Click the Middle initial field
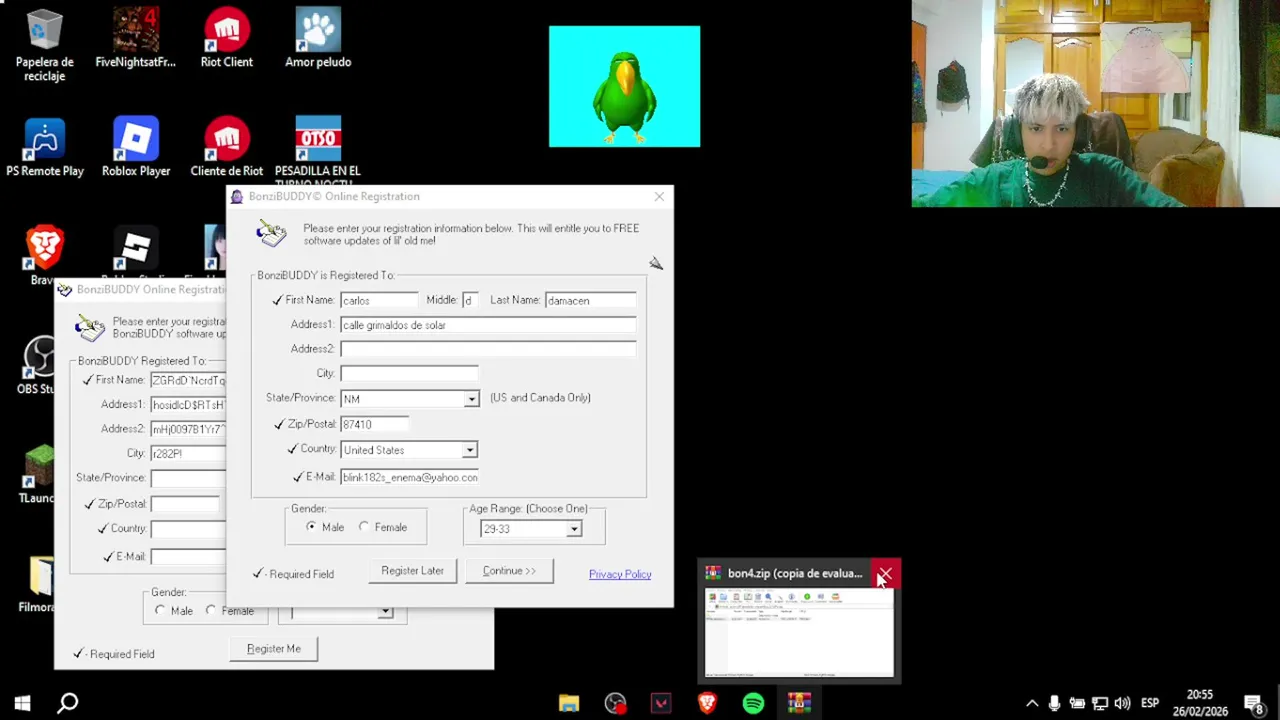This screenshot has height=720, width=1280. pos(469,300)
